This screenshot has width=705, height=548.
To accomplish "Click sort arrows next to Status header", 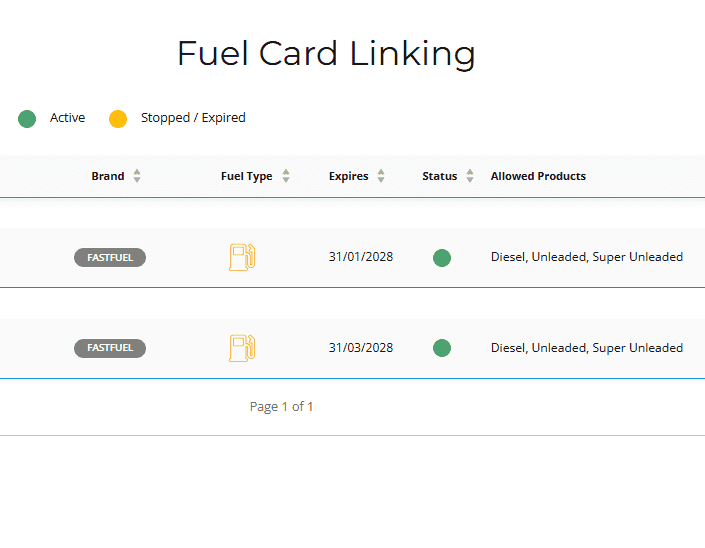I will click(470, 176).
